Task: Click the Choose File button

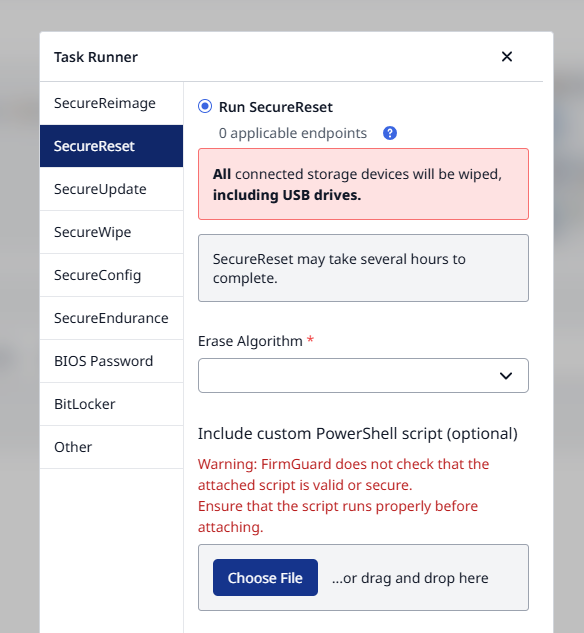Action: point(265,578)
